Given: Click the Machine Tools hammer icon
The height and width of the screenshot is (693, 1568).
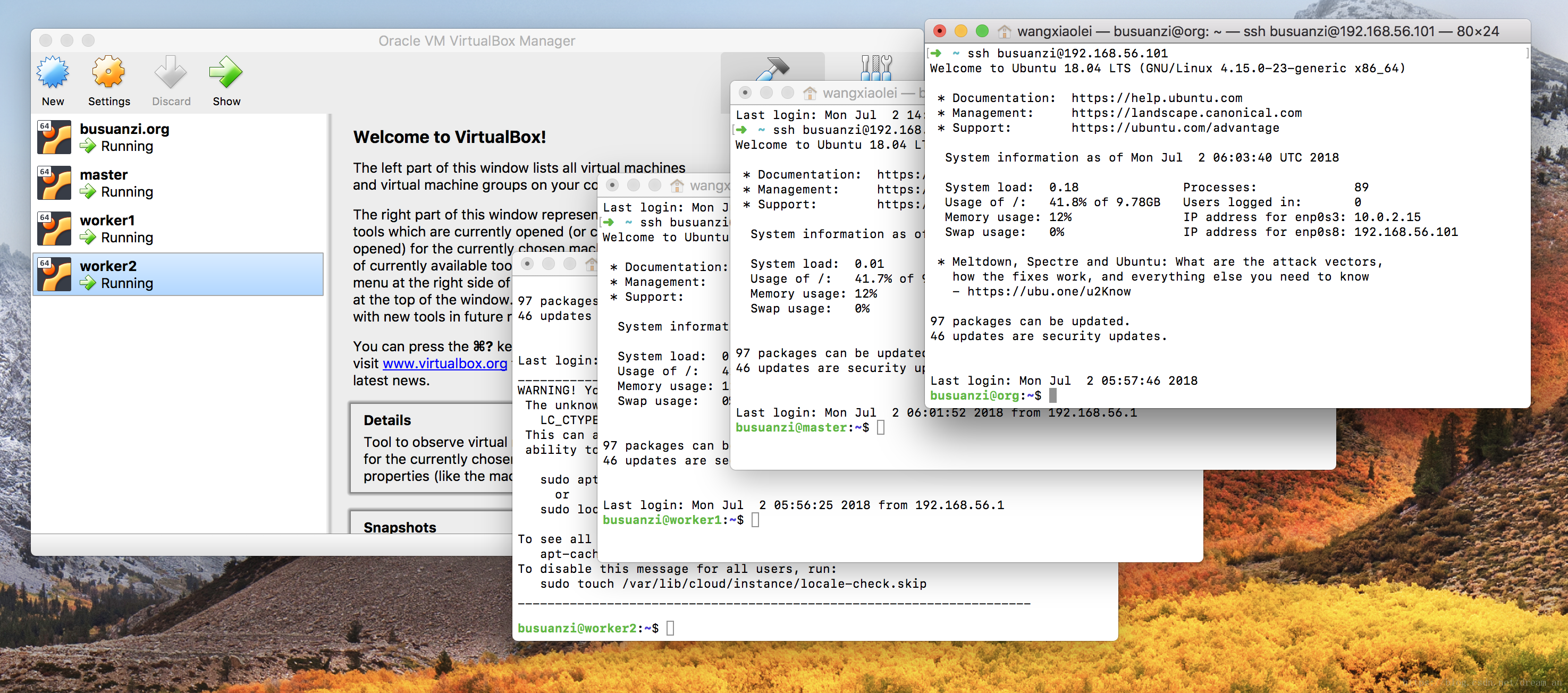Looking at the screenshot, I should click(x=772, y=68).
